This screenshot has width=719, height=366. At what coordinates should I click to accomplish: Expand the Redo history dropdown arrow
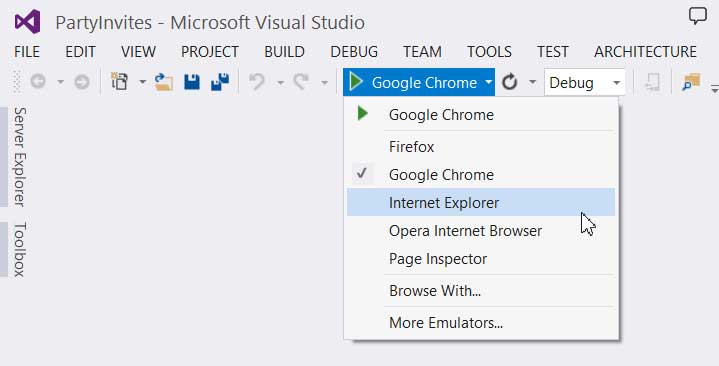coord(324,83)
